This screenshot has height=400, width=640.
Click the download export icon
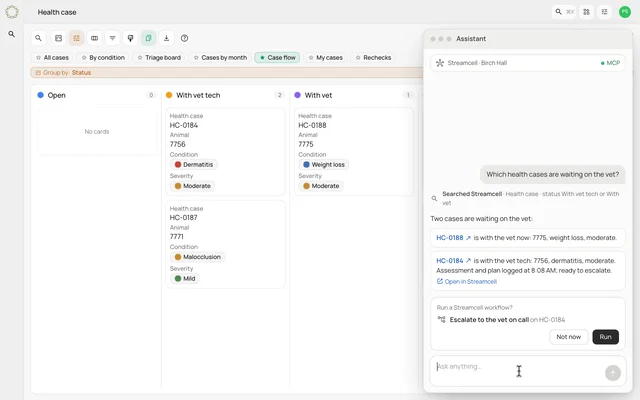click(166, 38)
